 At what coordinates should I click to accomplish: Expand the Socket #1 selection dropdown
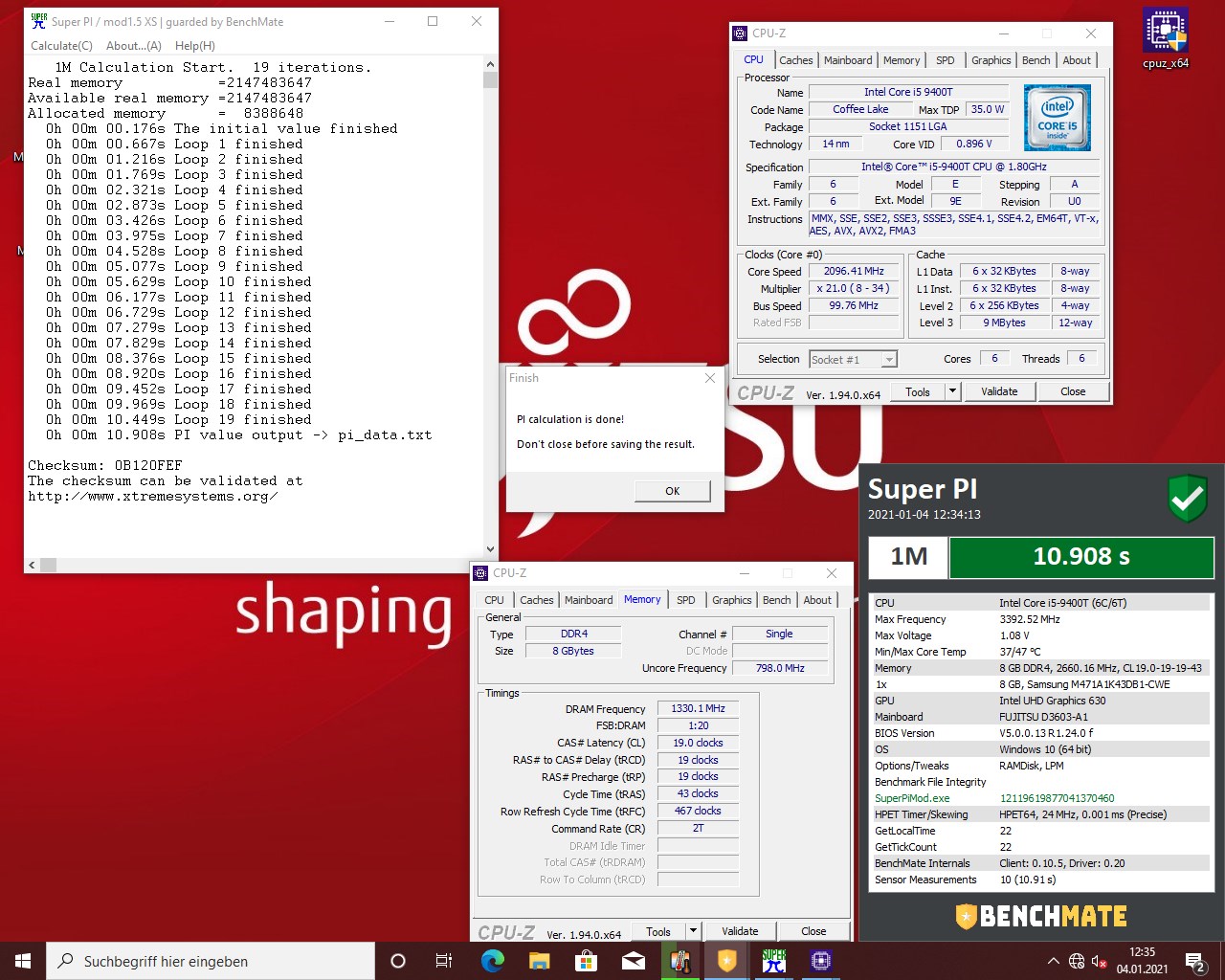tap(889, 360)
